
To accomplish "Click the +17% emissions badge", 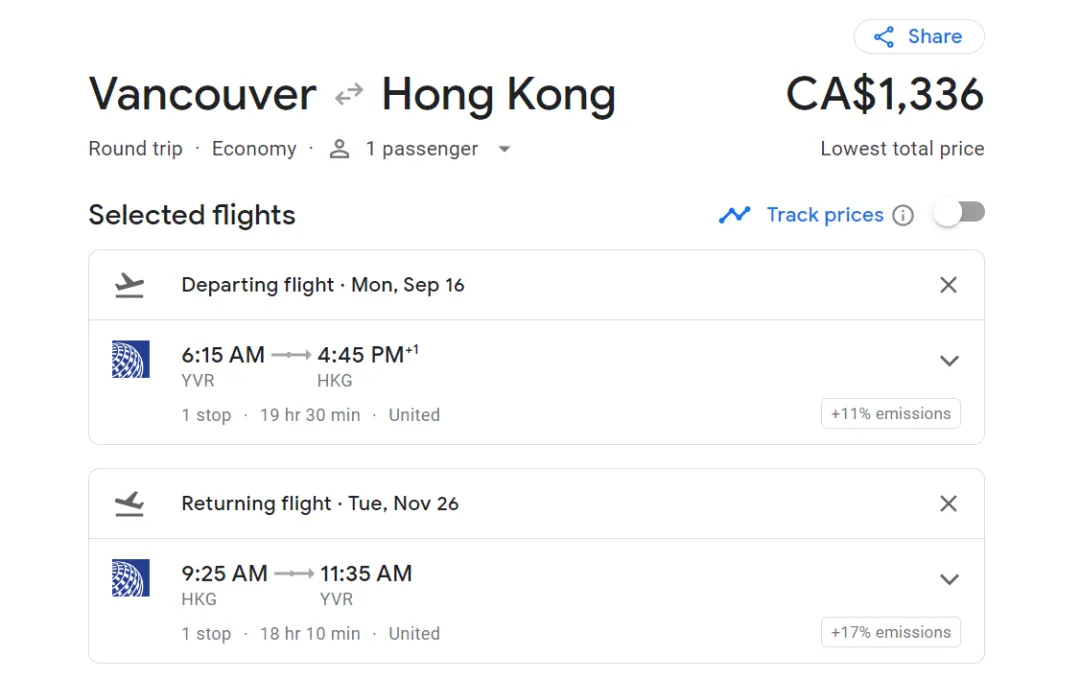I will 891,632.
